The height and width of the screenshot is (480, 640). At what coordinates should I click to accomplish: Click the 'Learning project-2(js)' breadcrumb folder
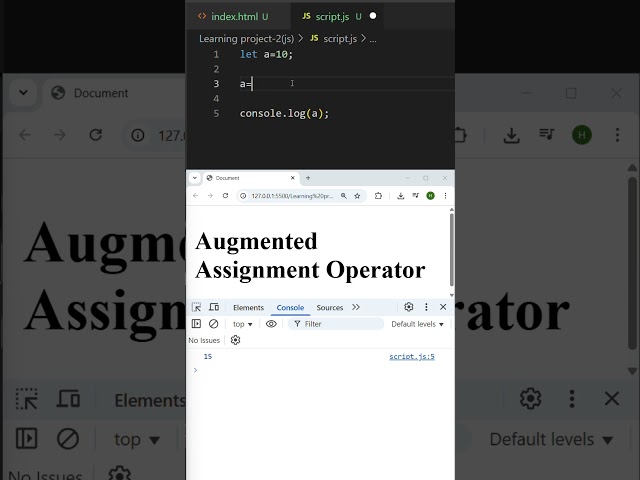(246, 39)
